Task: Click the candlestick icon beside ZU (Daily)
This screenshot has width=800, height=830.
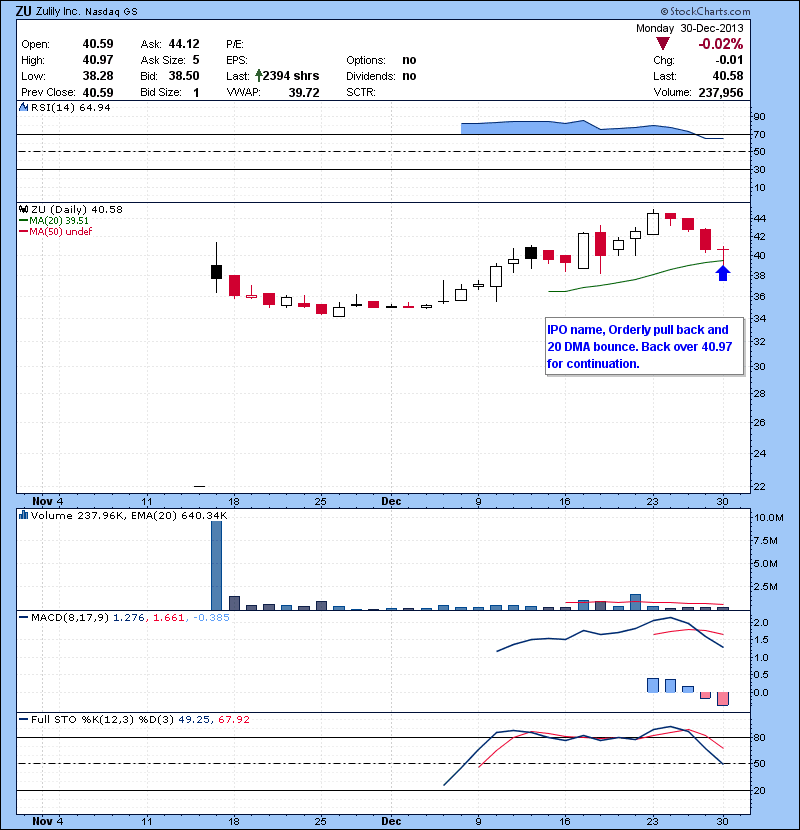Action: click(23, 210)
